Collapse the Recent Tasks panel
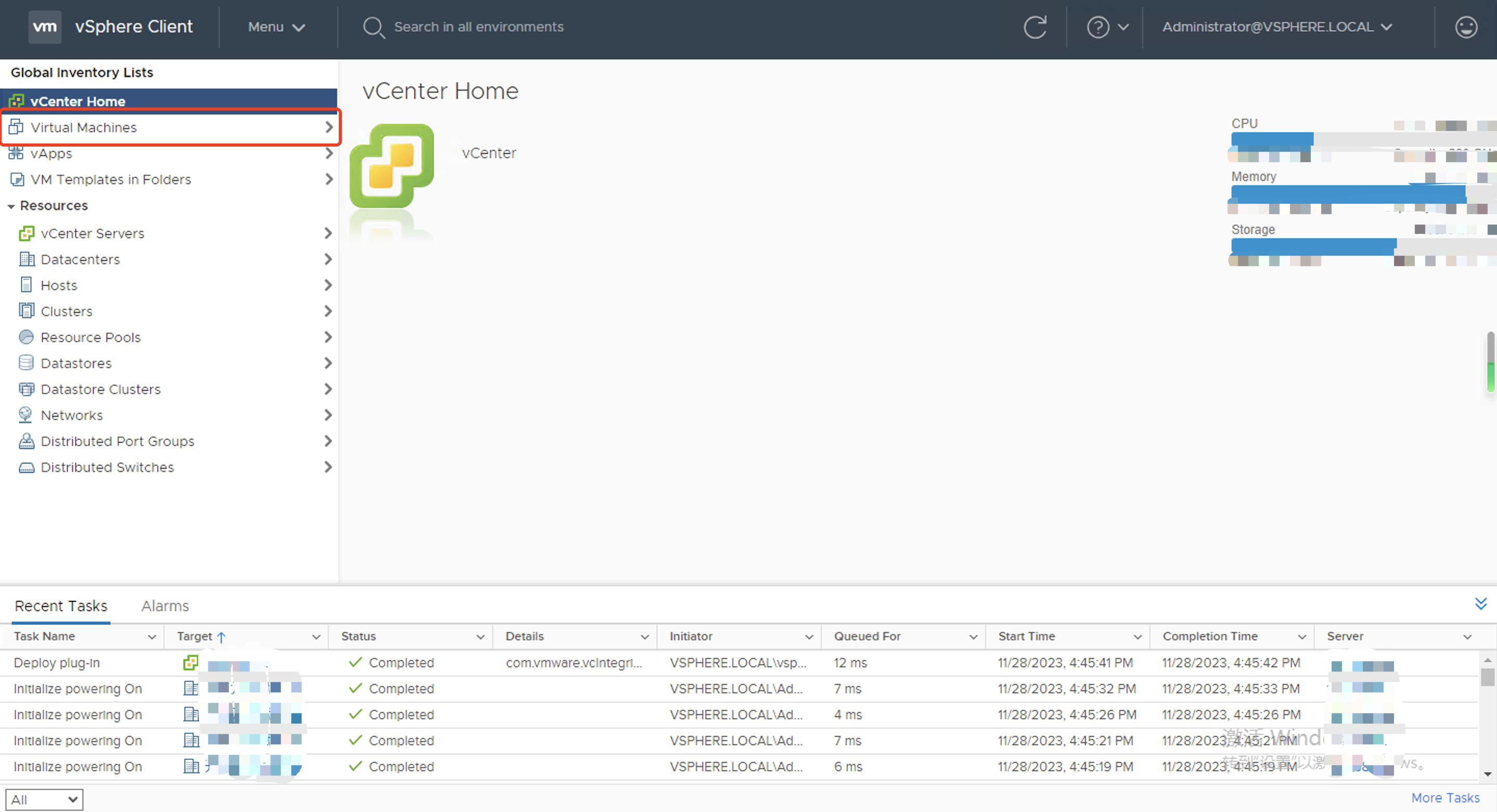1497x812 pixels. tap(1481, 604)
